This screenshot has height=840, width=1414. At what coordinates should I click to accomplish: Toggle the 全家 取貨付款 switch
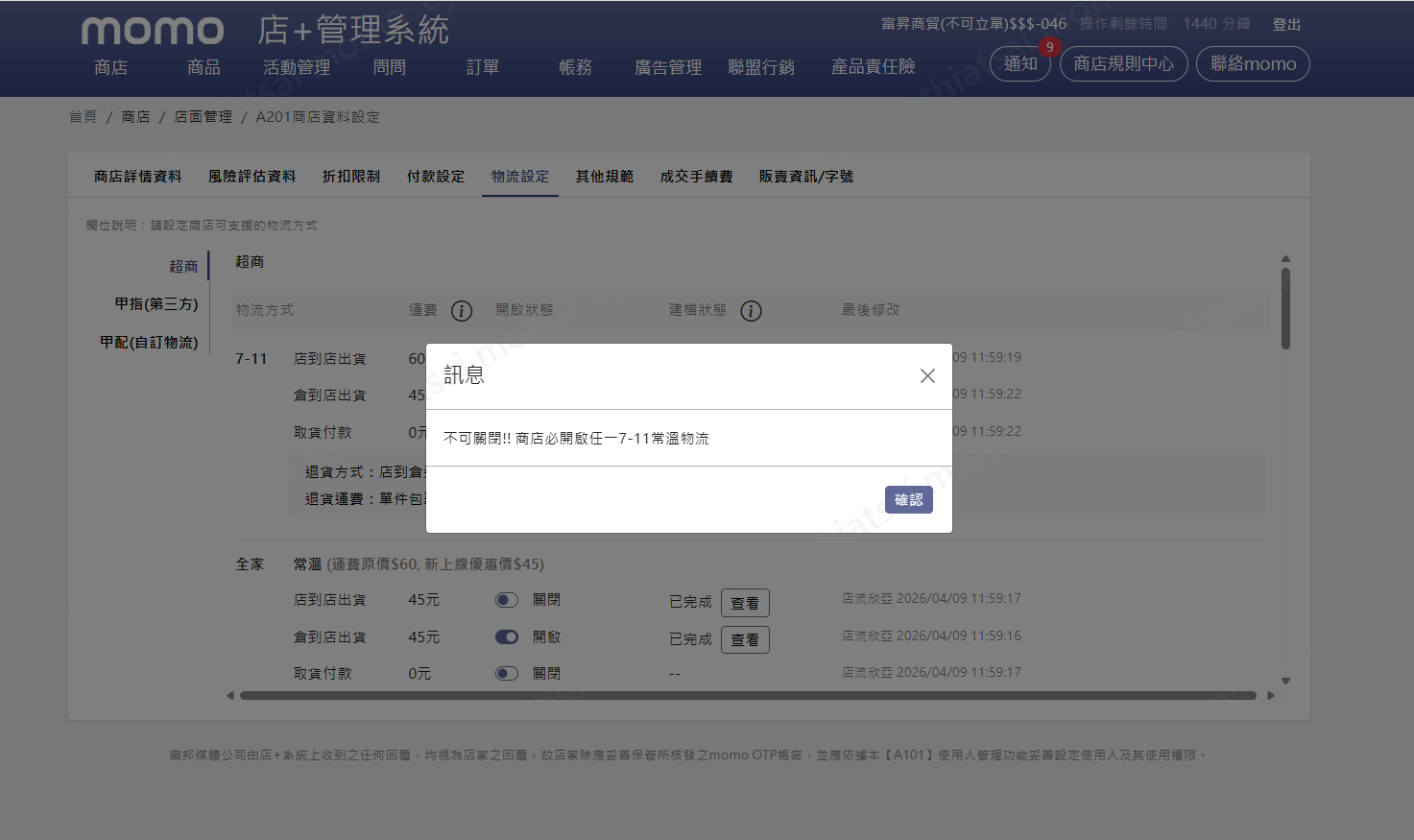(507, 673)
